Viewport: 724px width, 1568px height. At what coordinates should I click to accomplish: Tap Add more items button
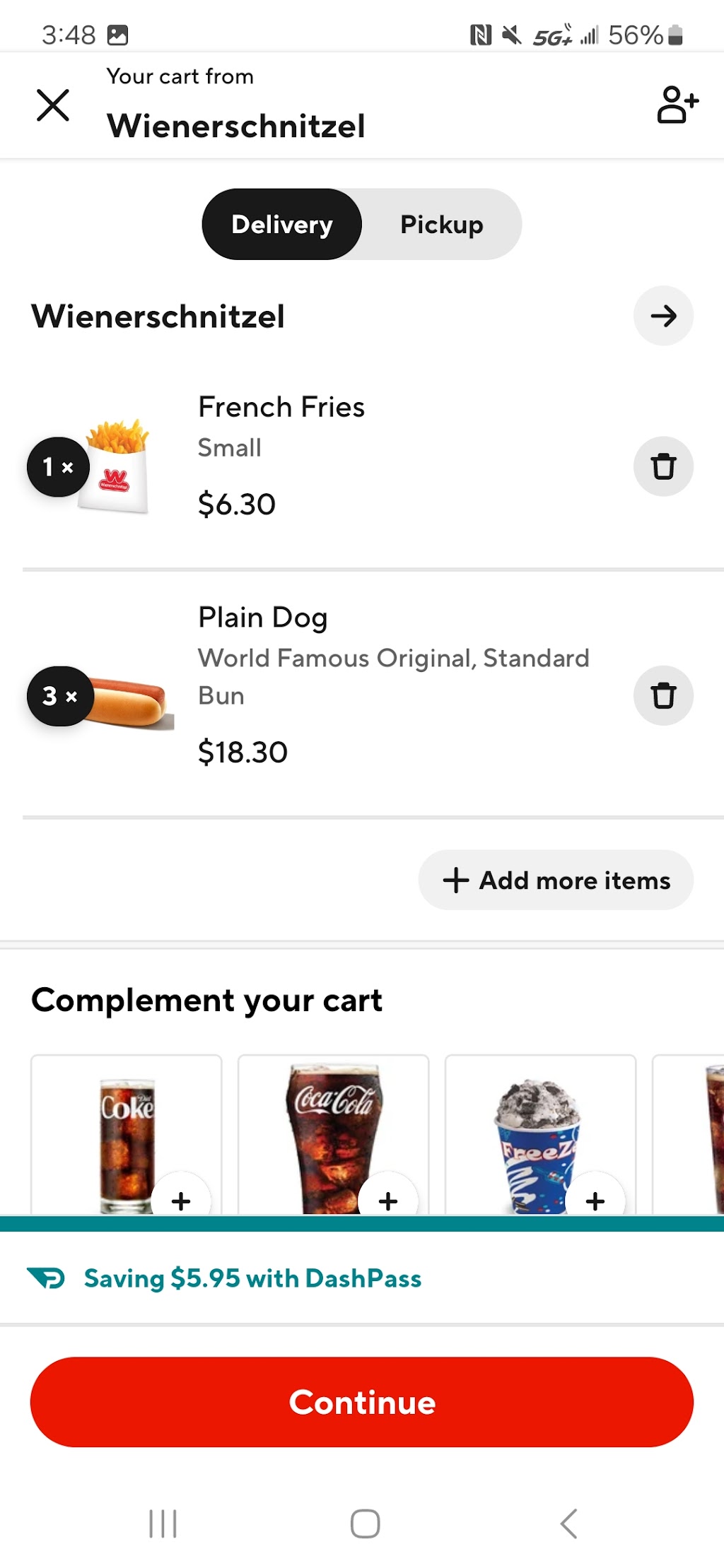click(556, 880)
